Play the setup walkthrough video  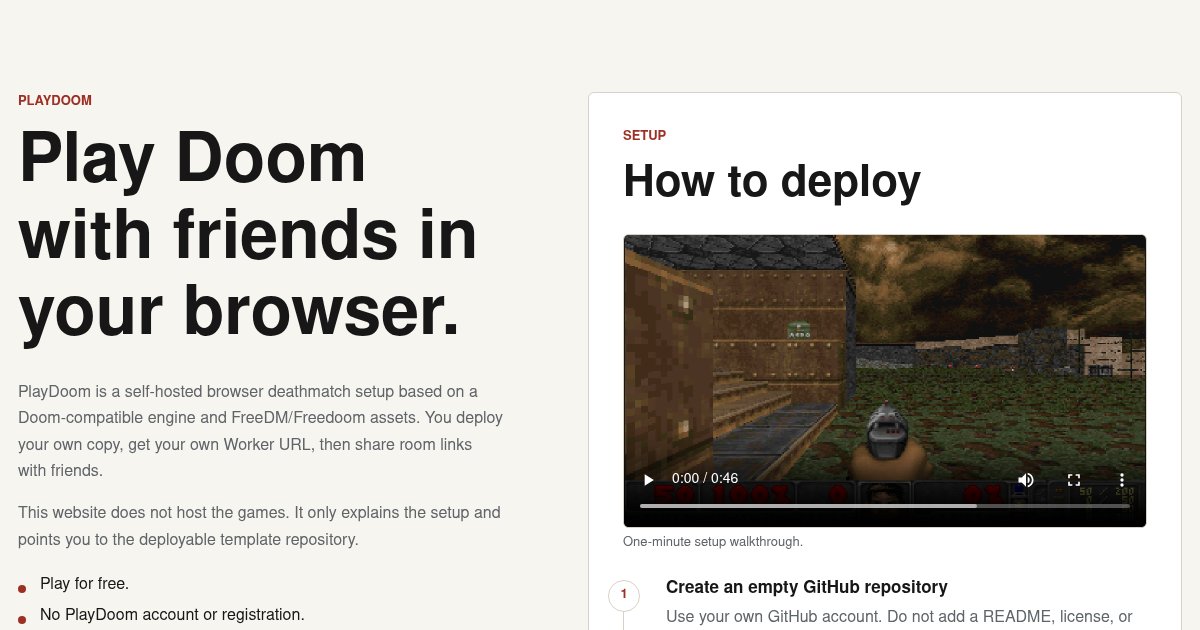[648, 479]
